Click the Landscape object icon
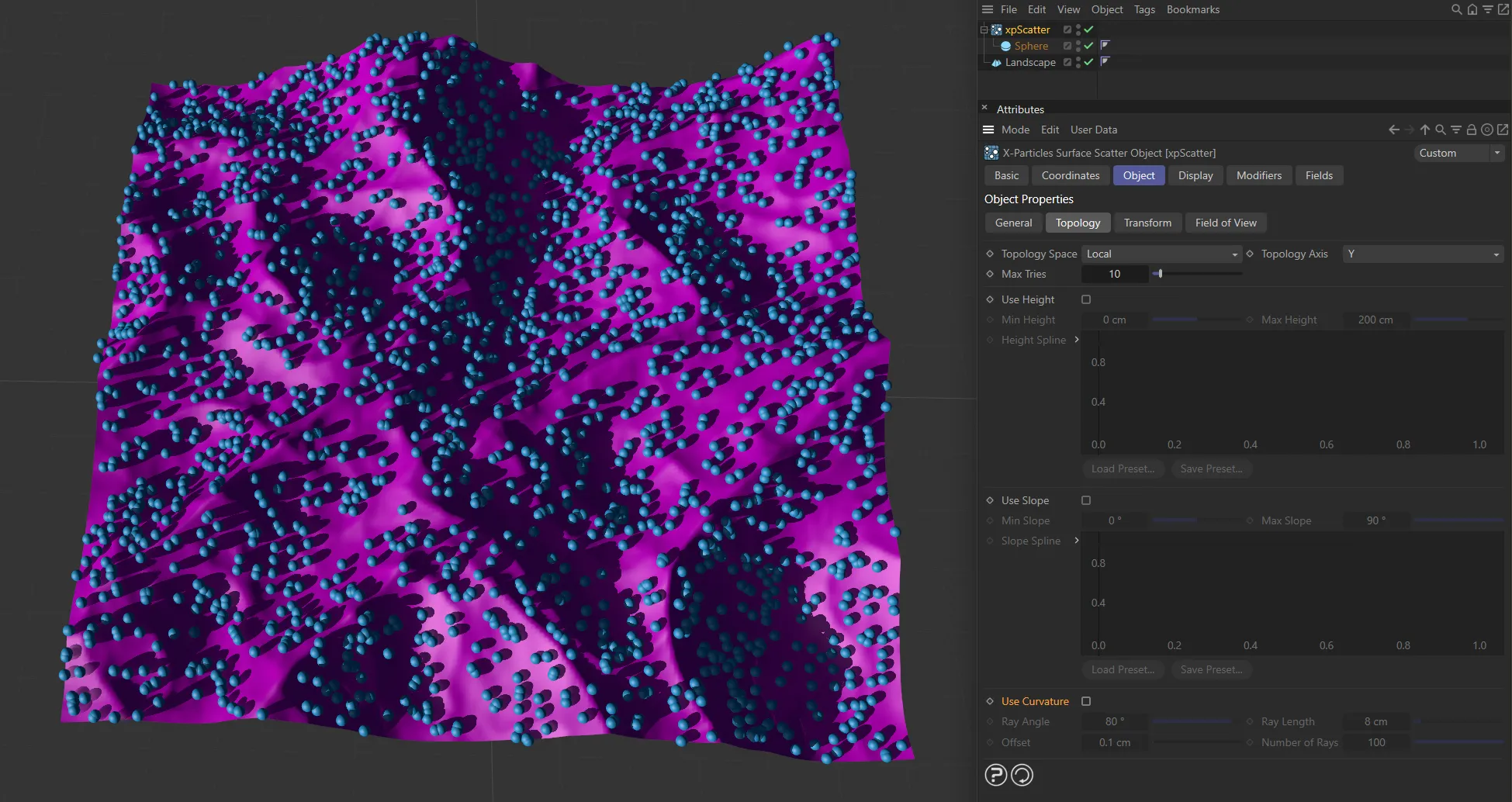The image size is (1512, 802). click(x=996, y=62)
